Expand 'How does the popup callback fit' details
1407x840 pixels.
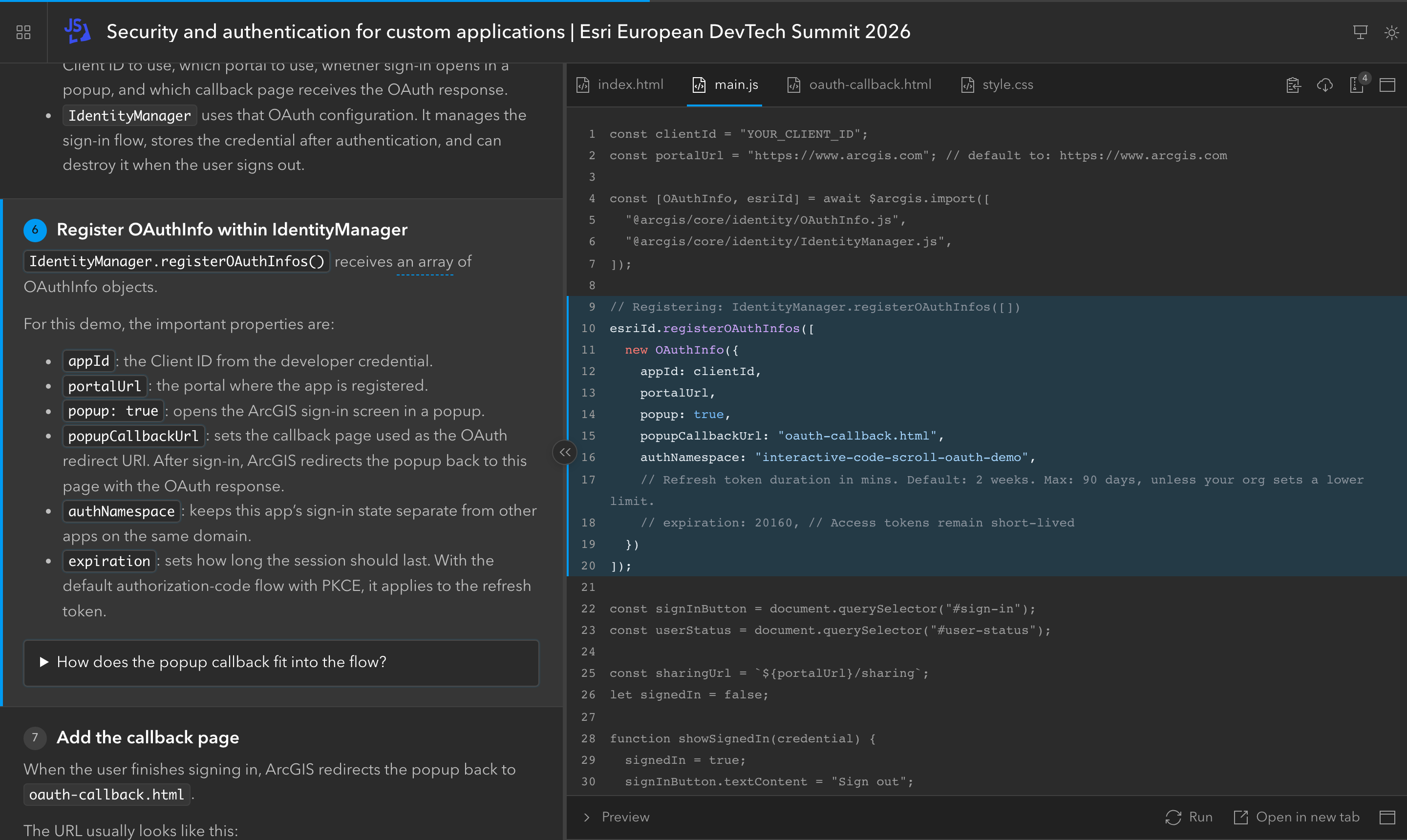(x=281, y=662)
